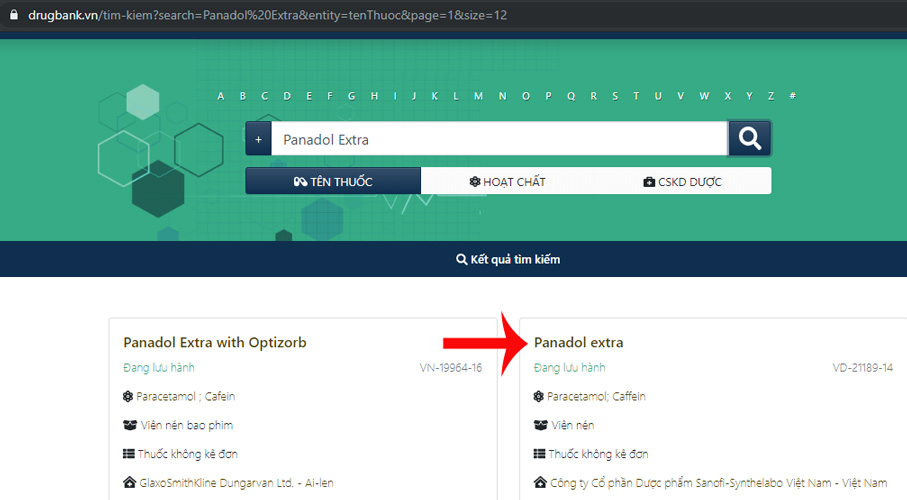Click the browser URL address bar
This screenshot has height=500, width=907.
267,15
